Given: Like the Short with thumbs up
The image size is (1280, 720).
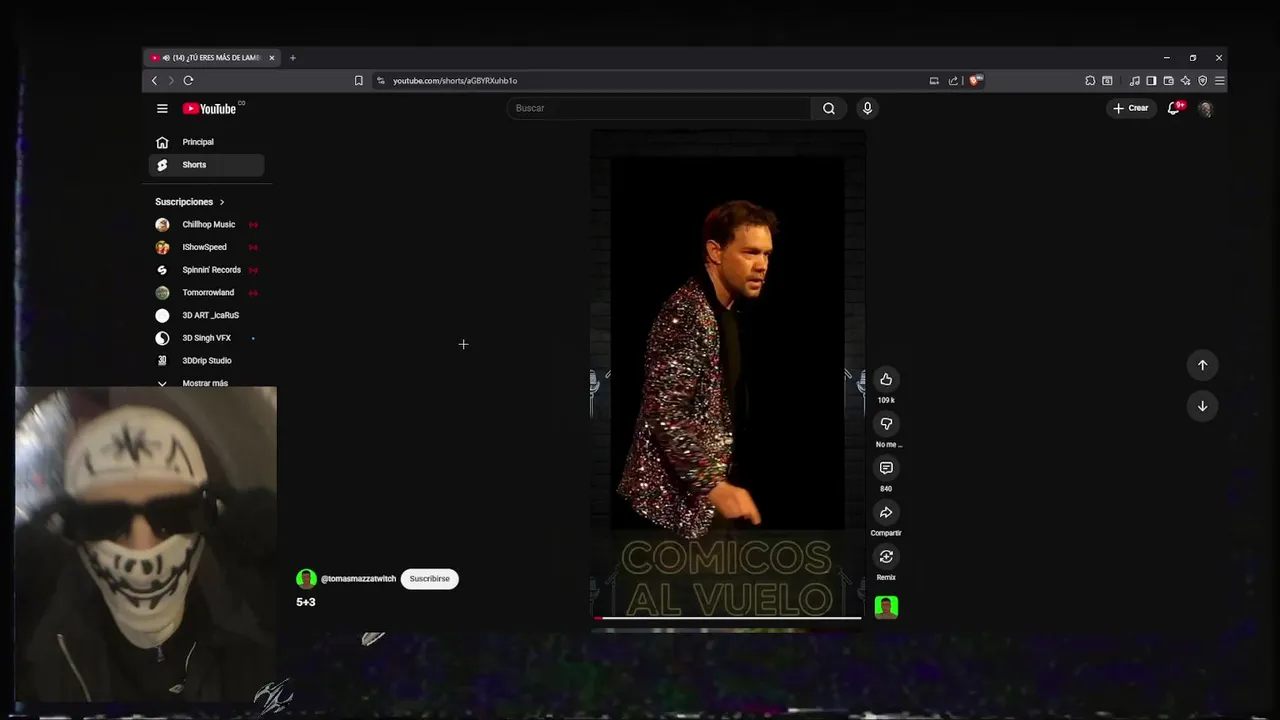Looking at the screenshot, I should pos(886,379).
